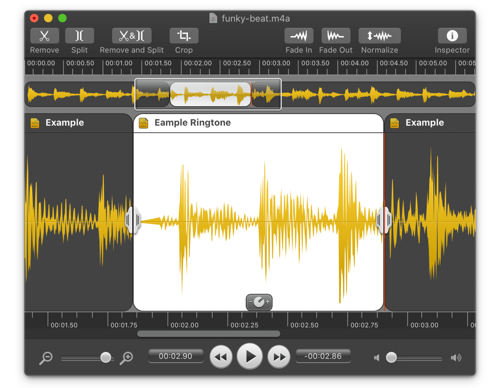
Task: Apply Fade In effect icon
Action: (x=299, y=36)
